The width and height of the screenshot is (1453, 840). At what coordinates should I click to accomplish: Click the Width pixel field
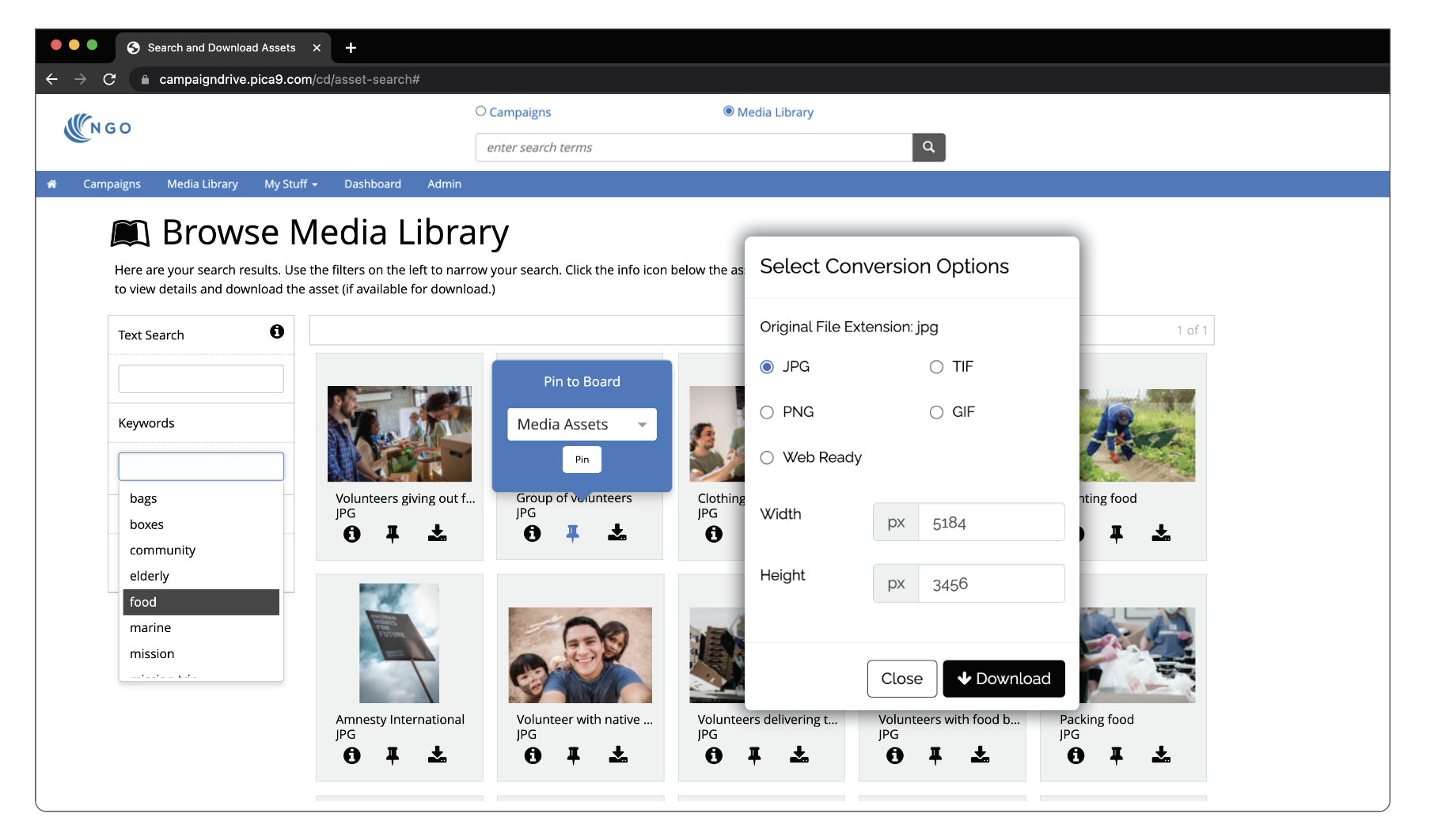[991, 523]
